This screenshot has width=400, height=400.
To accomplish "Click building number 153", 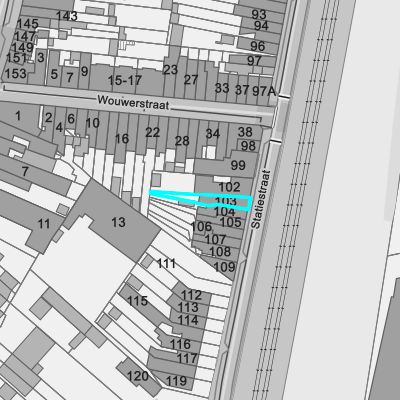I will pyautogui.click(x=16, y=73).
